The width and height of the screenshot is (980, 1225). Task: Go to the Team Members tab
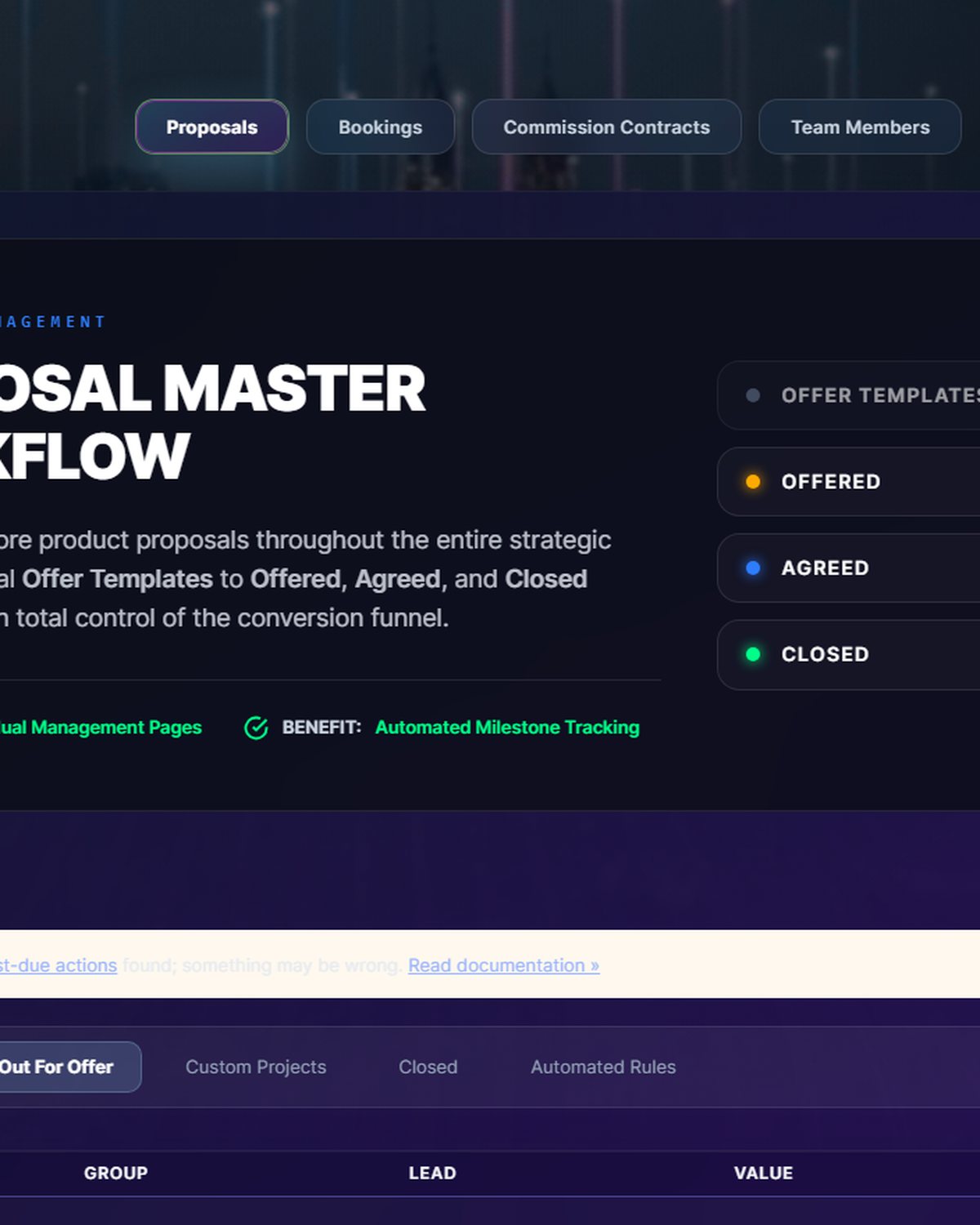(860, 127)
